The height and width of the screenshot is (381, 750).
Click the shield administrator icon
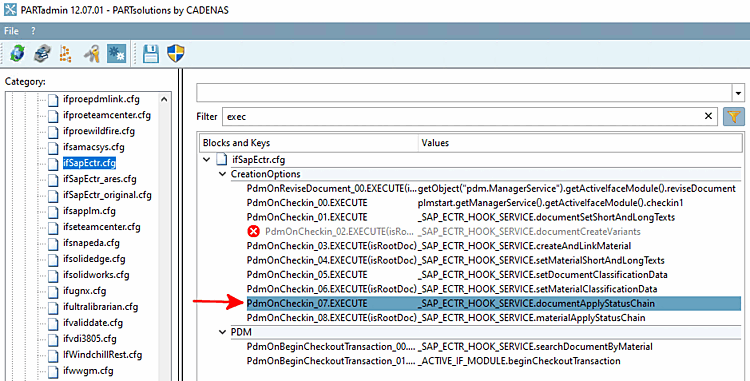click(x=176, y=54)
